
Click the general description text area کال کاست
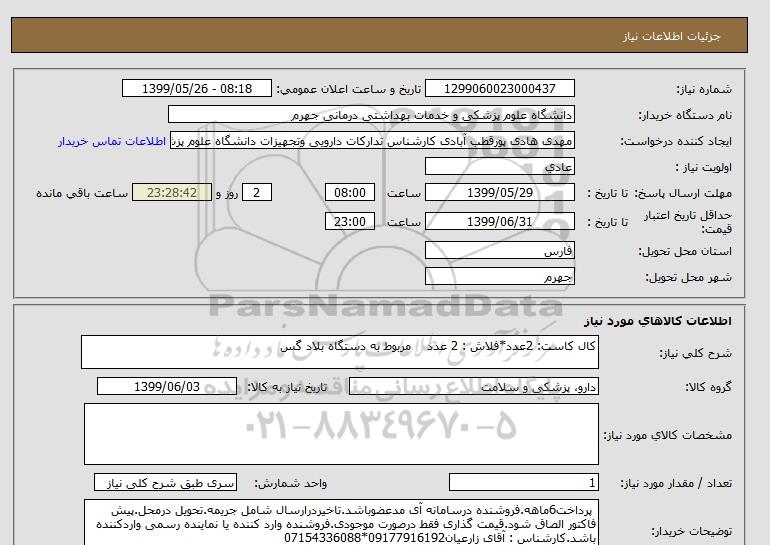340,352
